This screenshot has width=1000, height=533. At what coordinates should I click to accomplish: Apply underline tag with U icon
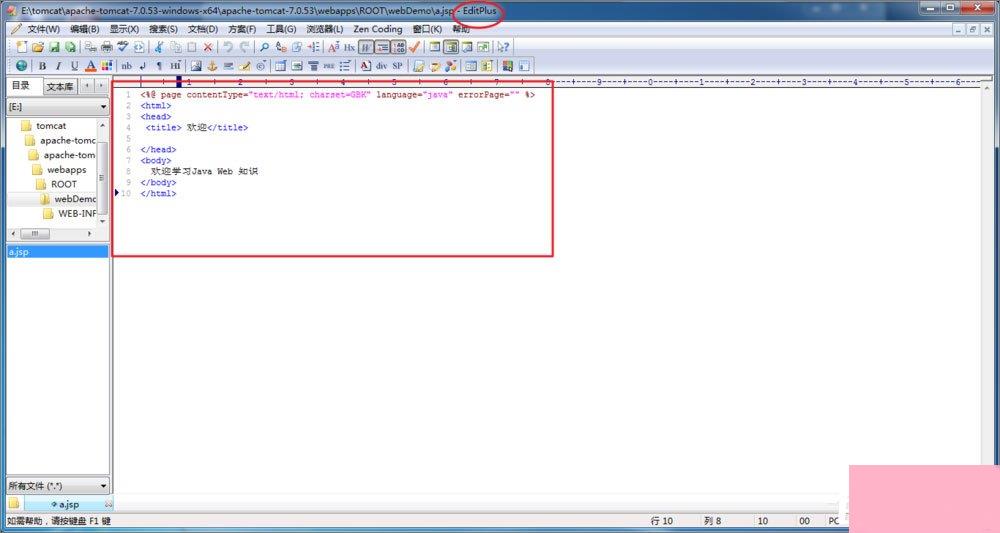pos(75,66)
